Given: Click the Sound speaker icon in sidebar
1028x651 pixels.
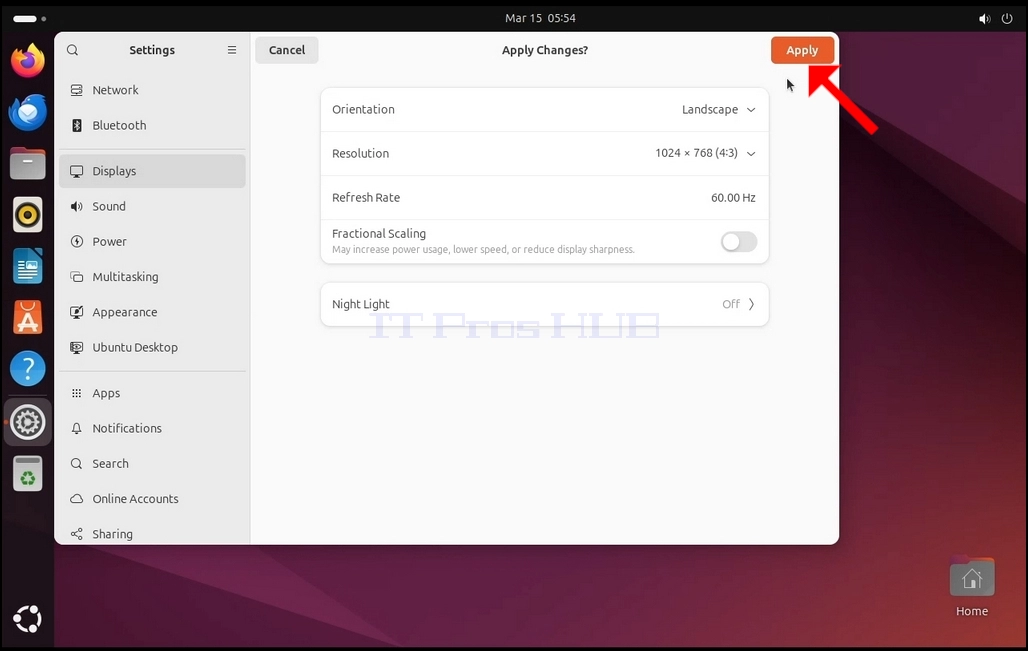Looking at the screenshot, I should pyautogui.click(x=77, y=207).
